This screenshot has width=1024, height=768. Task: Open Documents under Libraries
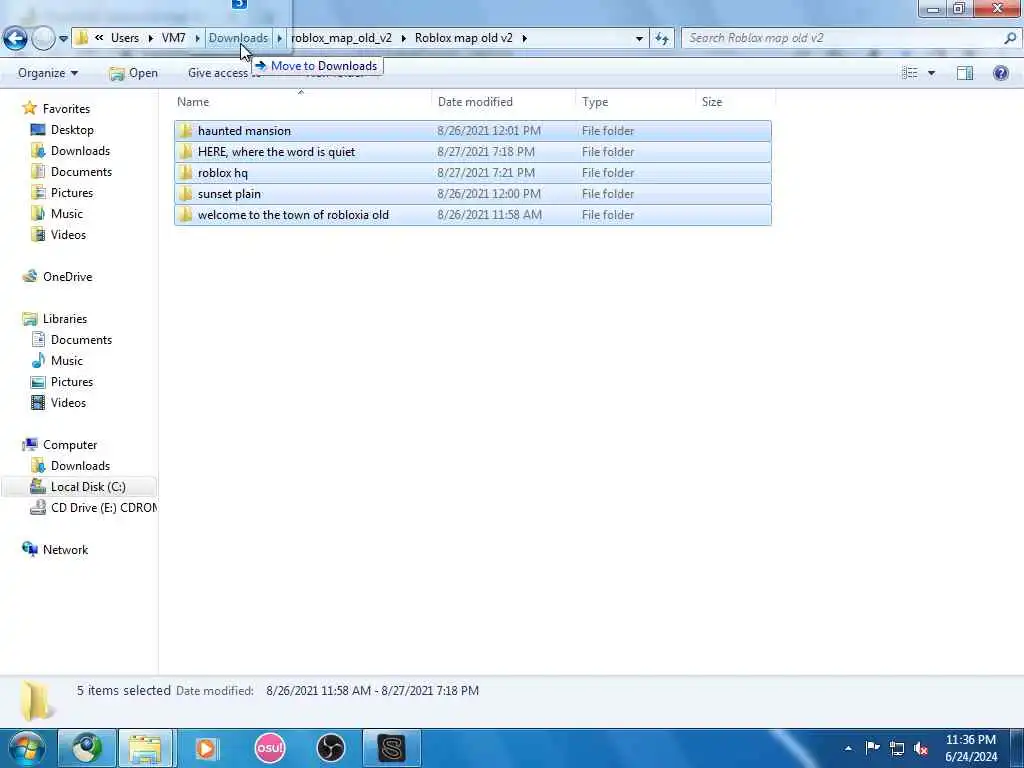point(81,340)
